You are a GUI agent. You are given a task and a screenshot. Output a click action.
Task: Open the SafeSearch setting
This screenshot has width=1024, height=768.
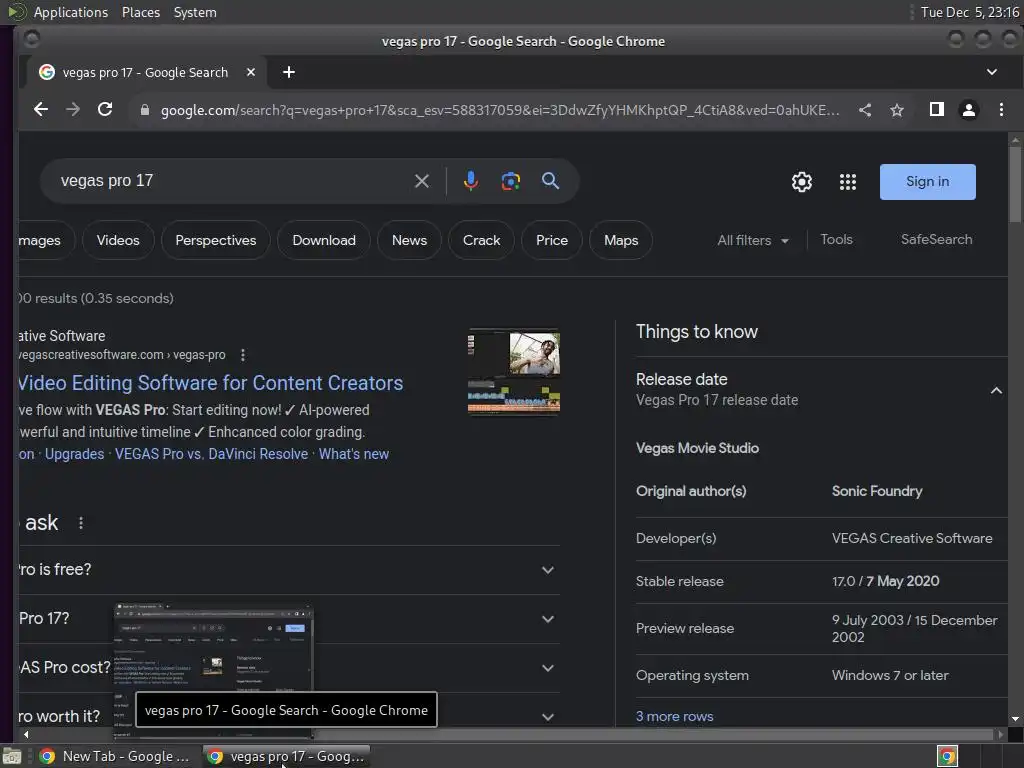point(936,240)
